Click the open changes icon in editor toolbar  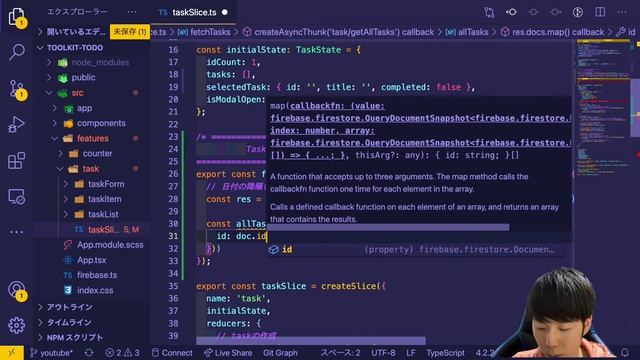coord(511,12)
